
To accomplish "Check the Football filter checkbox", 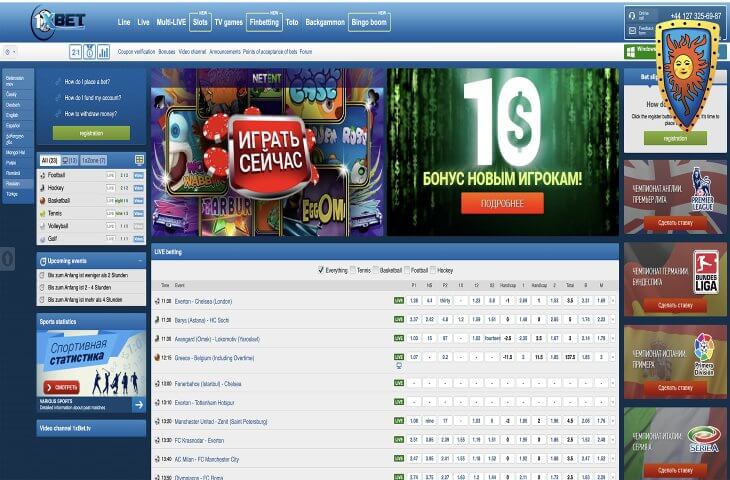I will (x=407, y=270).
